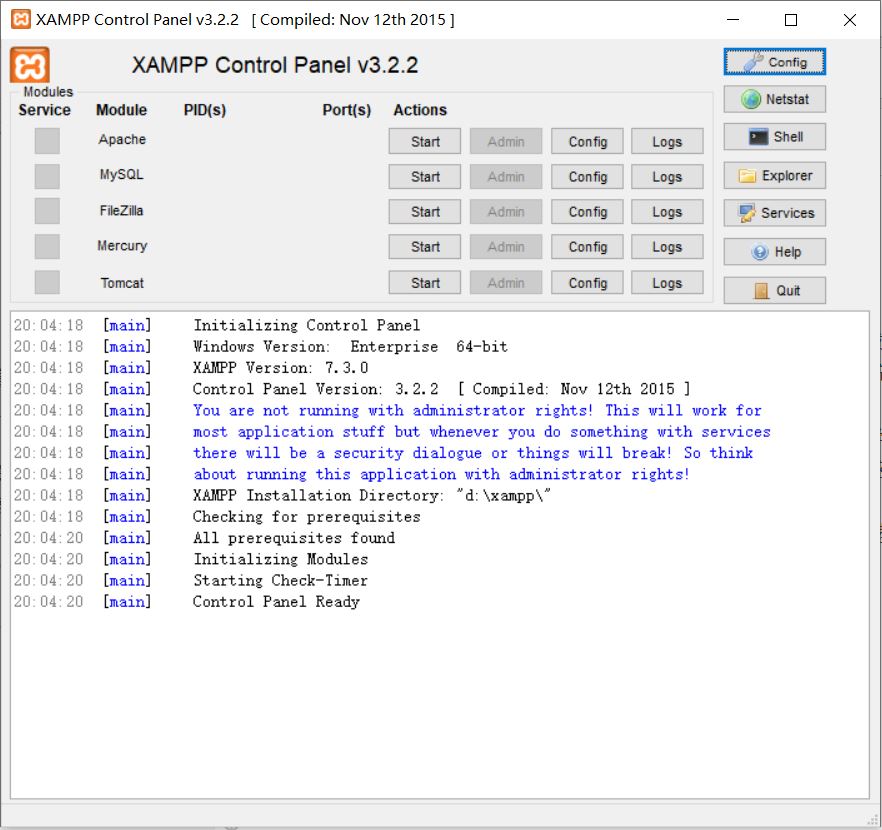Click the Module column header
The height and width of the screenshot is (830, 882).
click(122, 110)
